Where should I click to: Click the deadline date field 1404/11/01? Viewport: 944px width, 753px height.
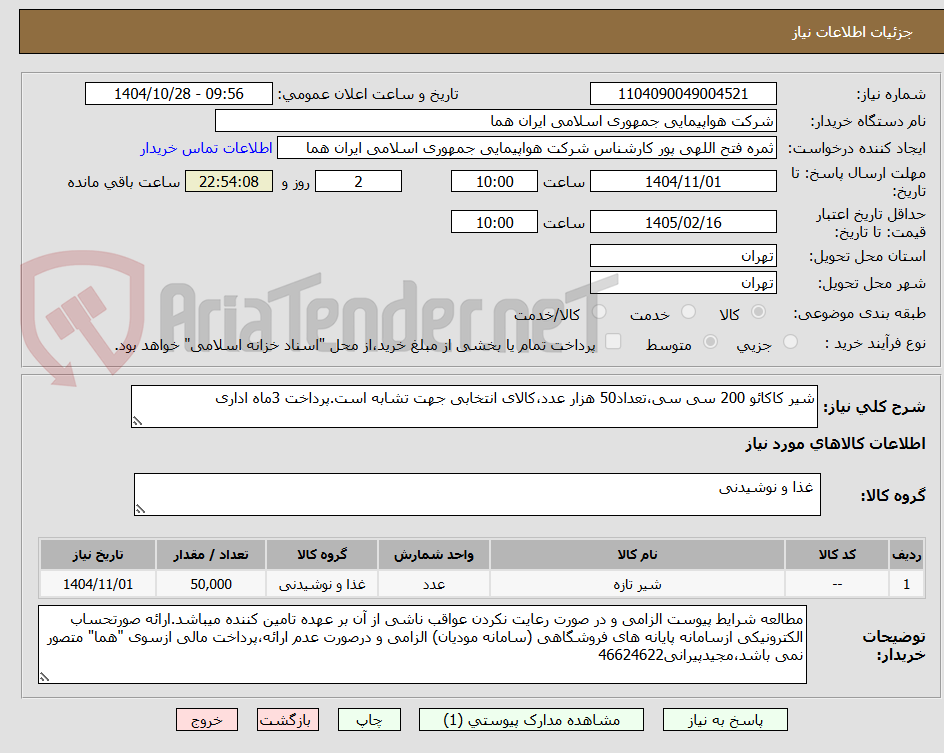click(684, 181)
